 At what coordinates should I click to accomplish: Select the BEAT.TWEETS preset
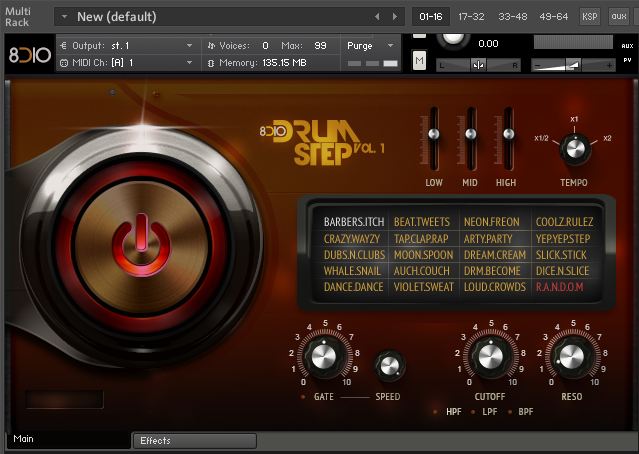point(422,222)
